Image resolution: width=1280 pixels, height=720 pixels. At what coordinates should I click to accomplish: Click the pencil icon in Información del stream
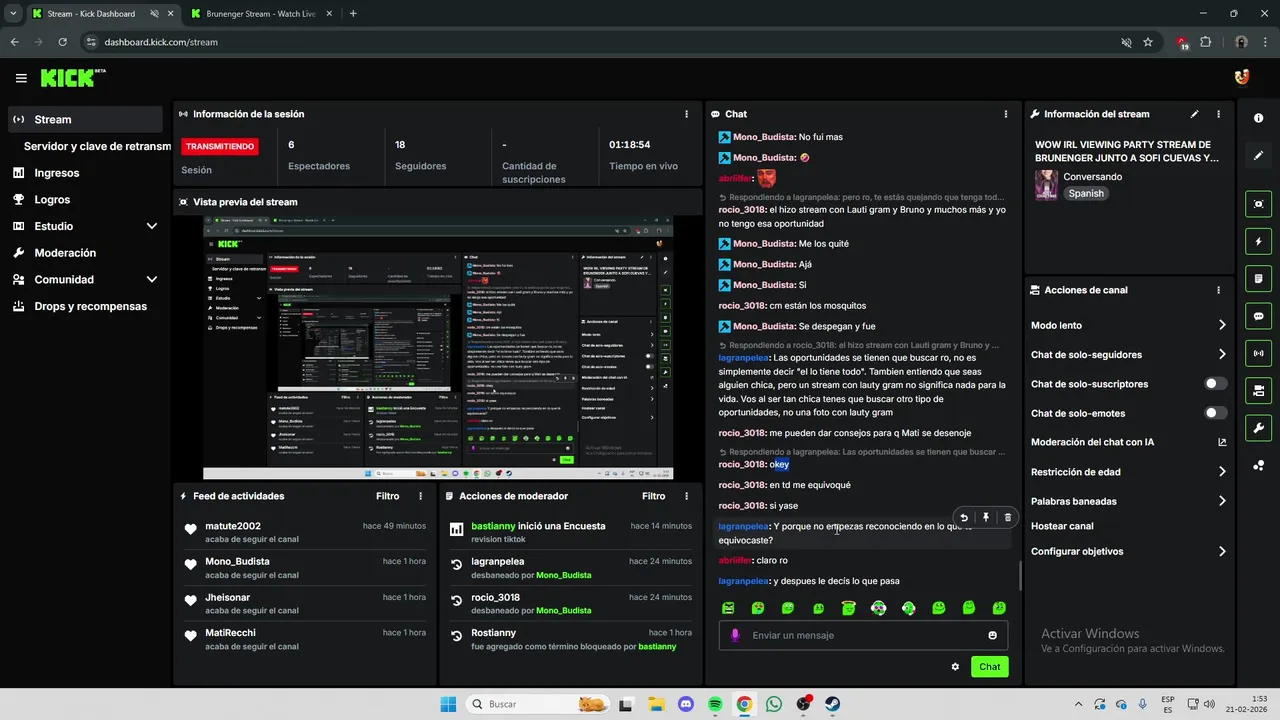point(1194,114)
